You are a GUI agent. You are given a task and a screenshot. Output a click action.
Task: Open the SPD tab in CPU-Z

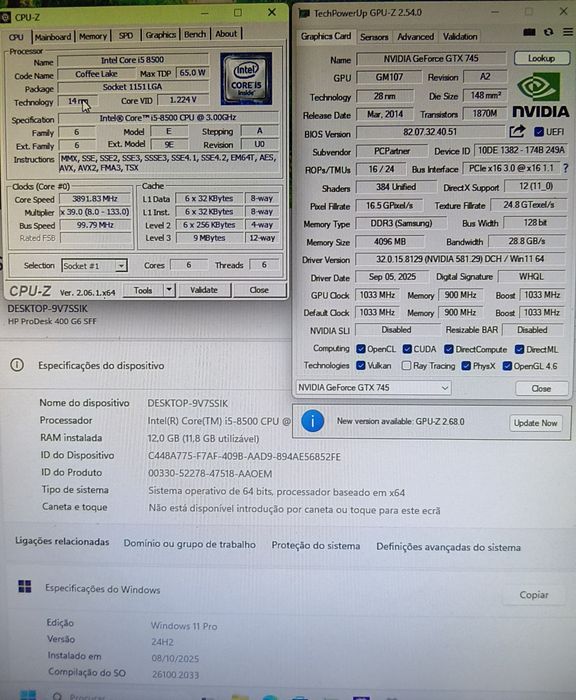pyautogui.click(x=126, y=36)
